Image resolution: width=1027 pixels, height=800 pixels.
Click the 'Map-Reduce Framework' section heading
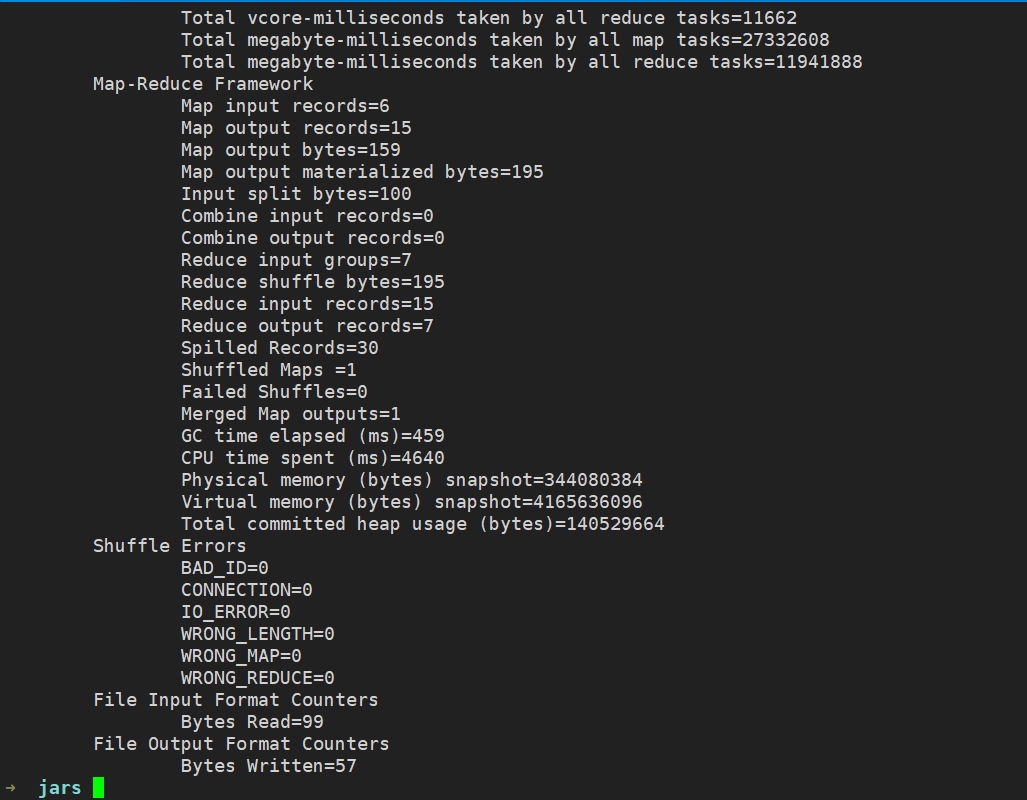[x=203, y=84]
